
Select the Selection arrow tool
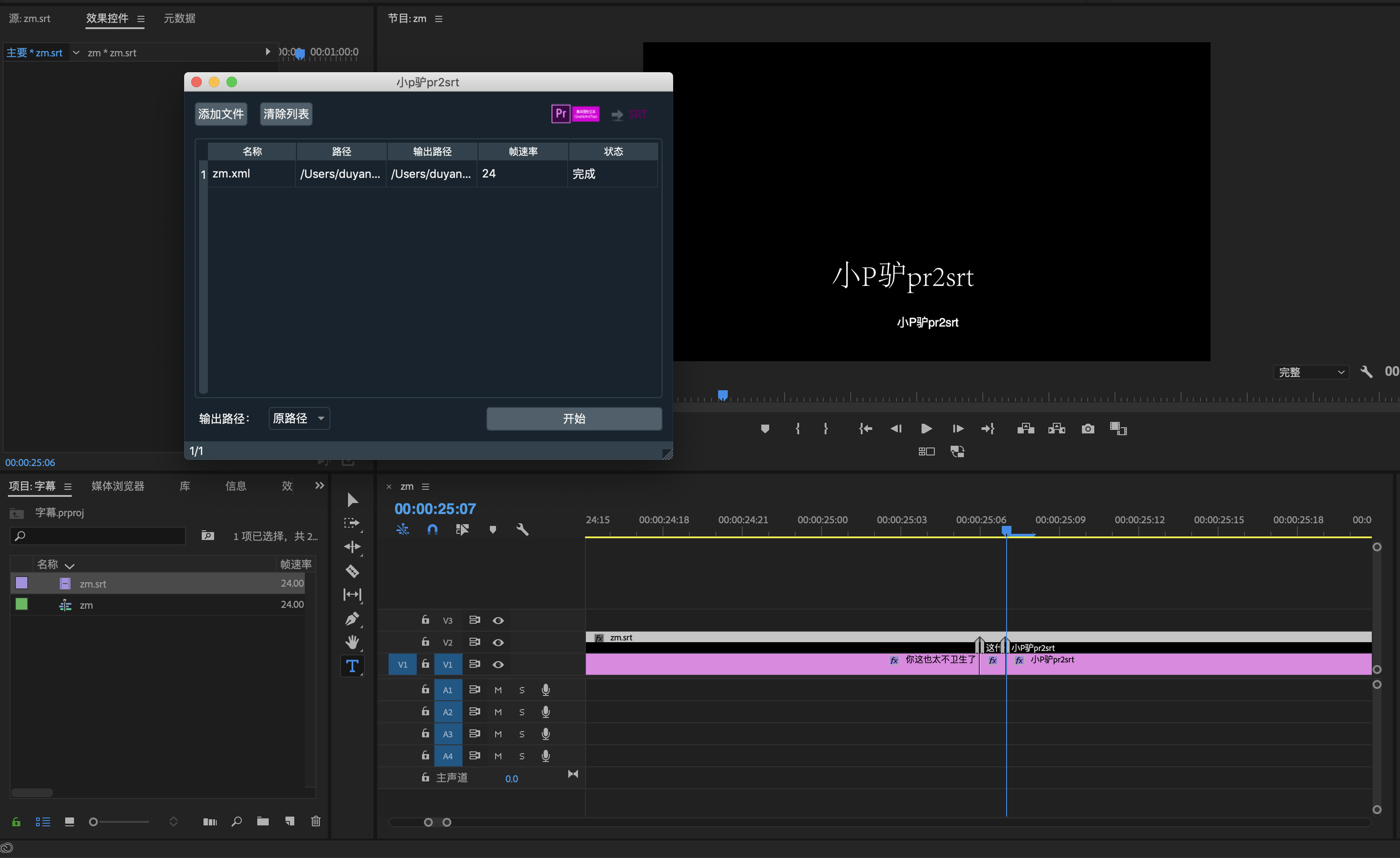[352, 500]
